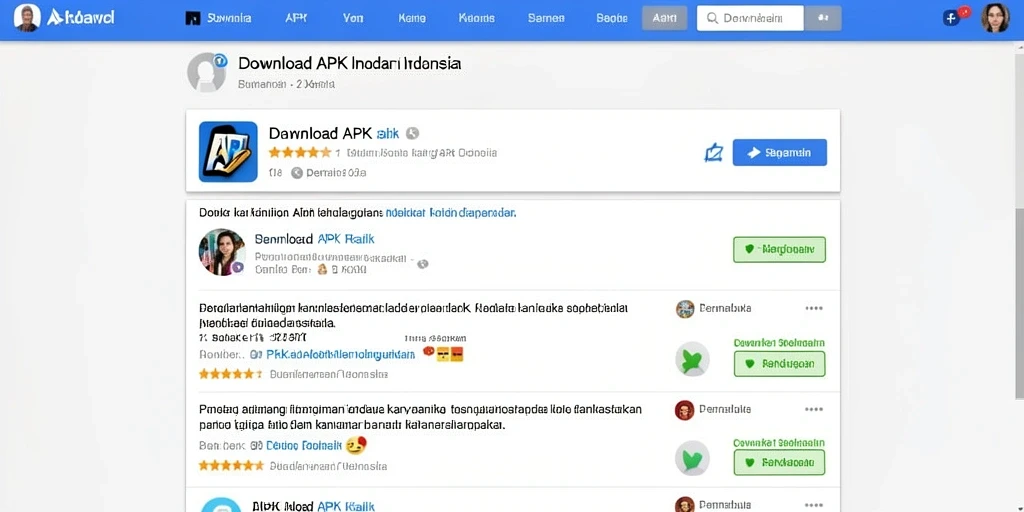Viewport: 1024px width, 512px height.
Task: Click the black square icon beside Suwnoia
Action: pos(193,18)
